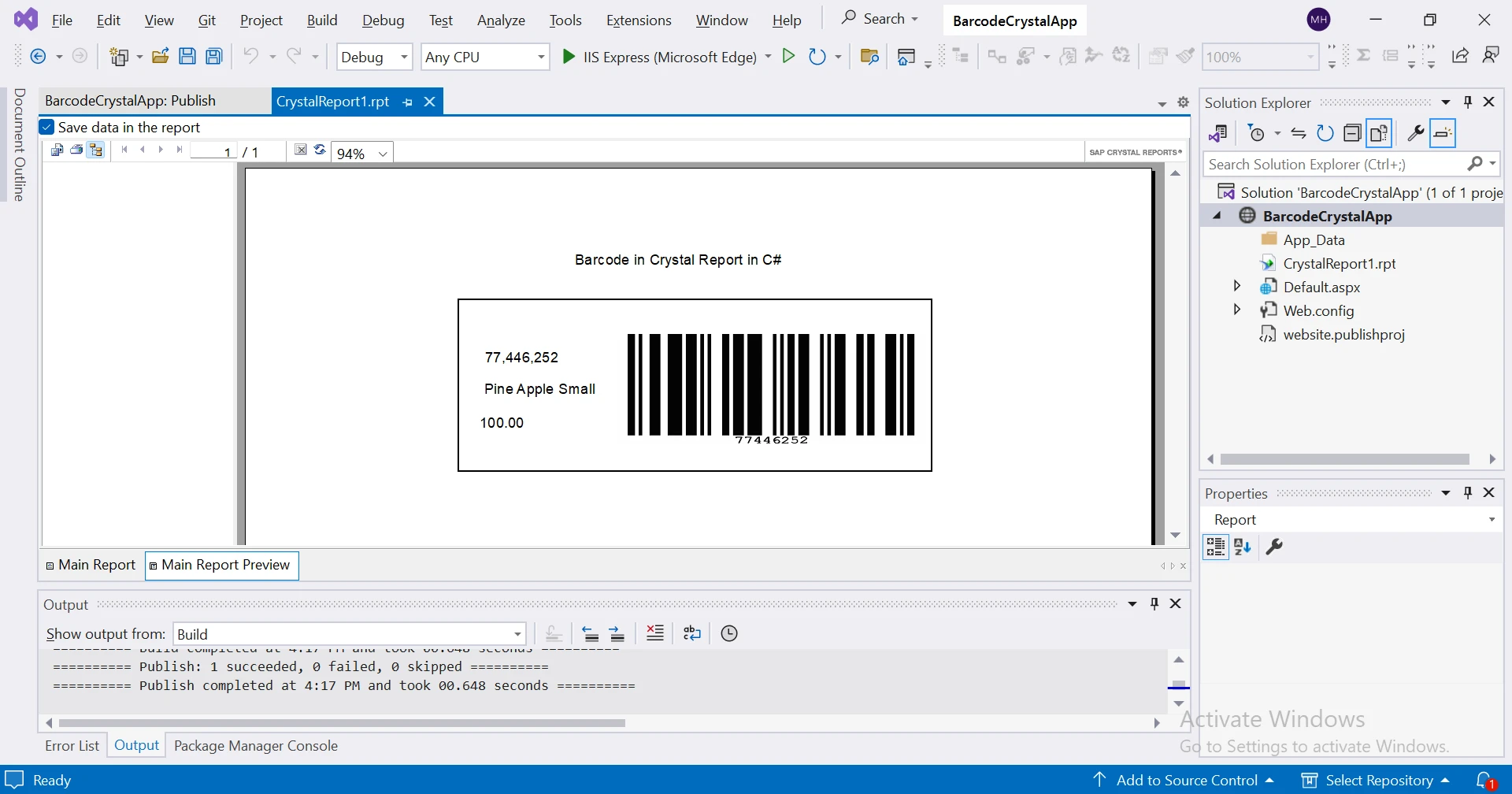Toggle word wrap in Output panel

[692, 633]
